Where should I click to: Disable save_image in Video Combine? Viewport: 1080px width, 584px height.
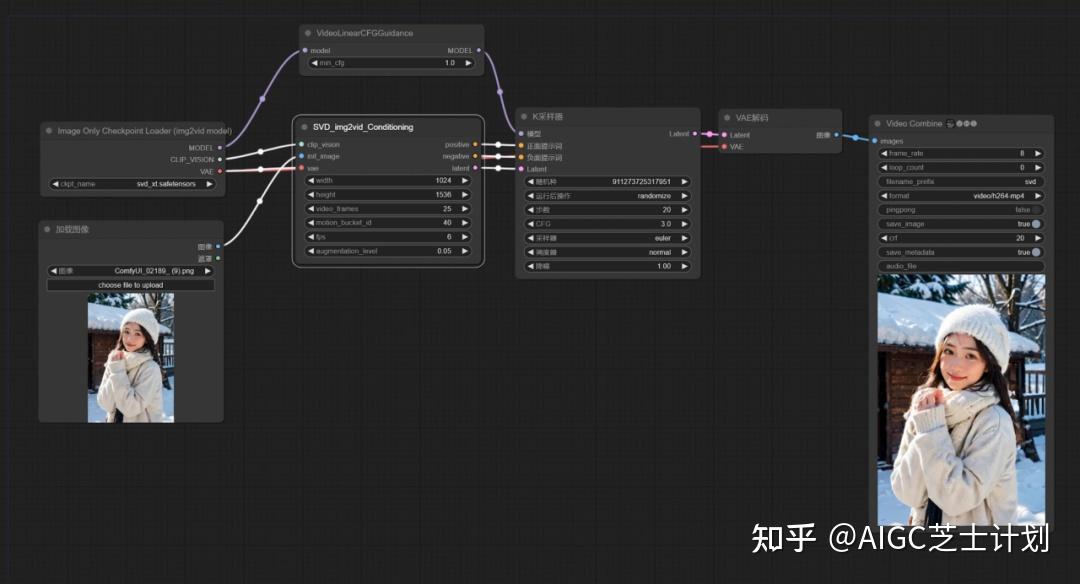[1035, 224]
